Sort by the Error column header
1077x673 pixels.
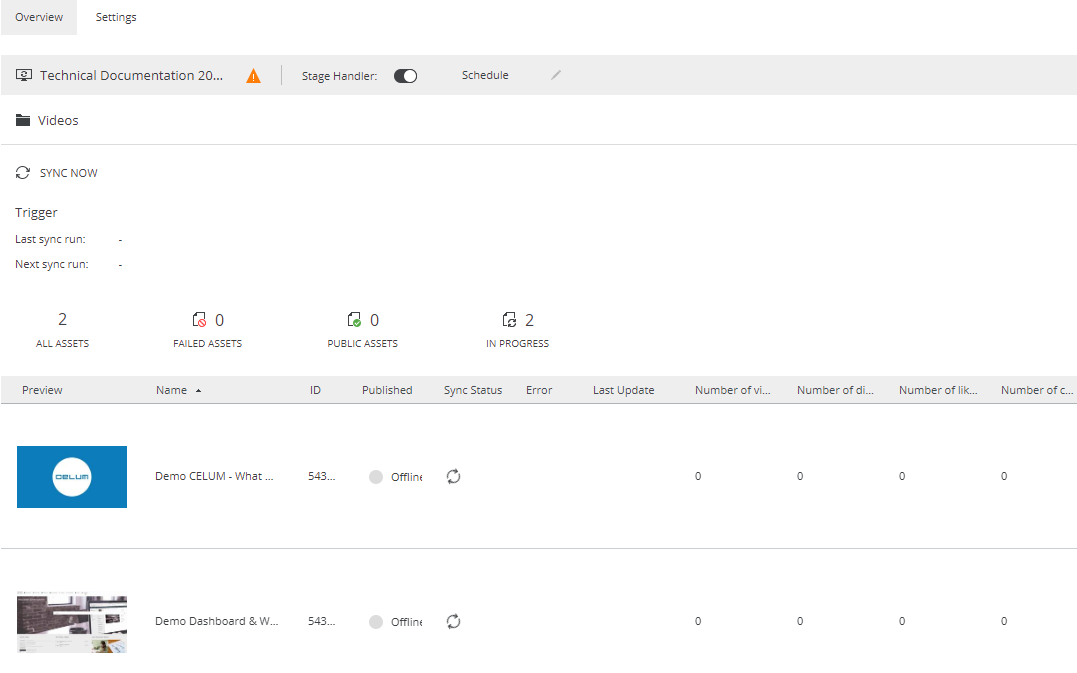pyautogui.click(x=539, y=390)
